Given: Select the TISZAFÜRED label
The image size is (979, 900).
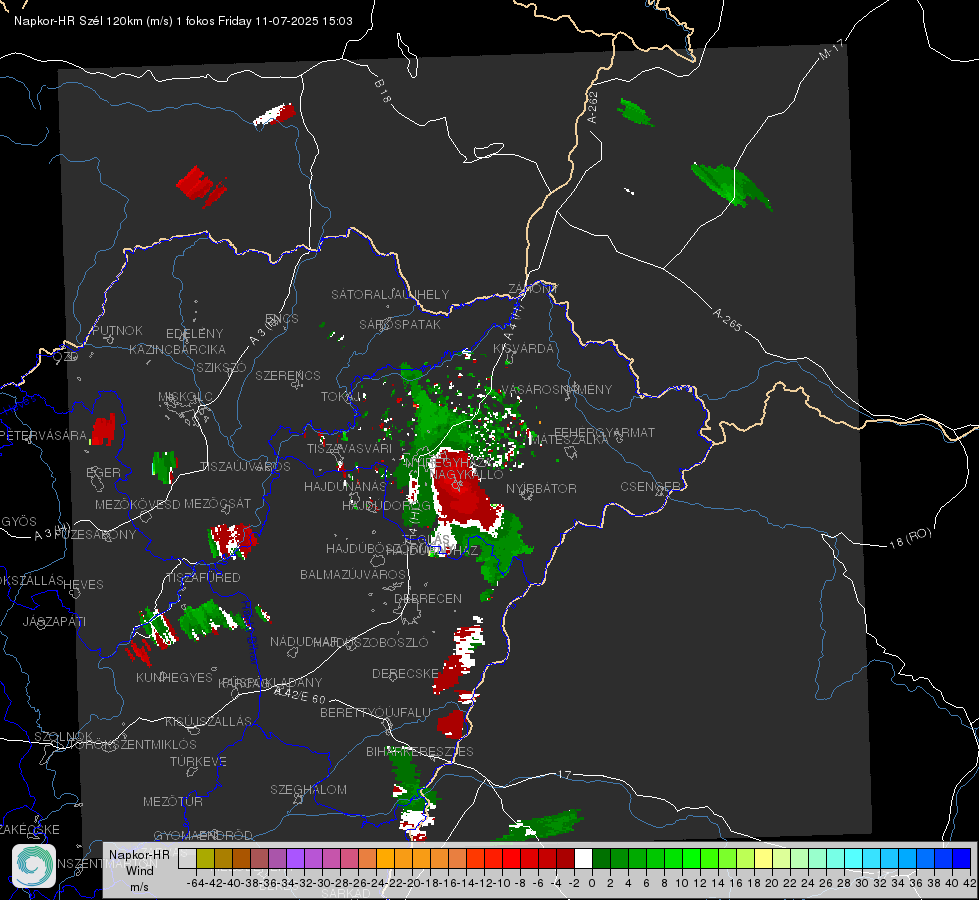Looking at the screenshot, I should tap(204, 578).
